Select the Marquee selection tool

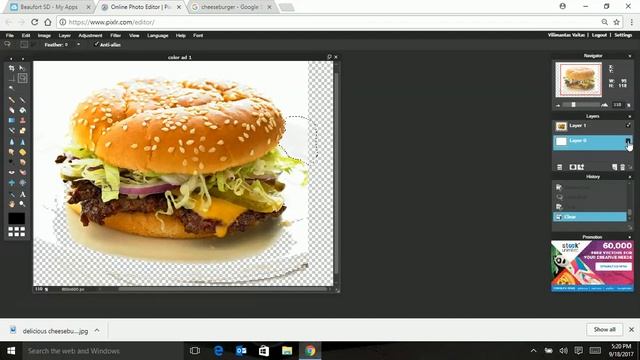coord(11,78)
